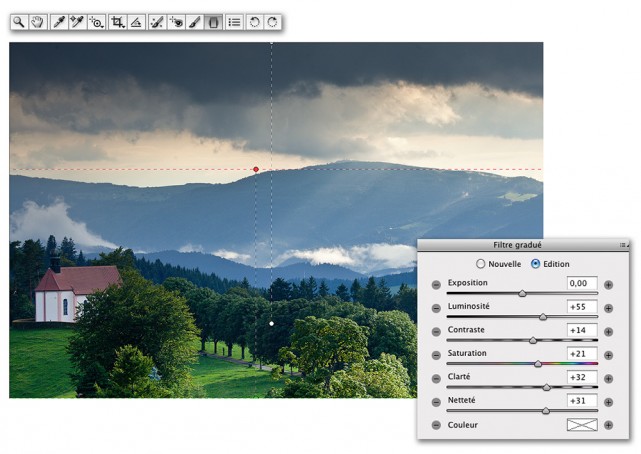Click the Netteté value field +31

(582, 401)
